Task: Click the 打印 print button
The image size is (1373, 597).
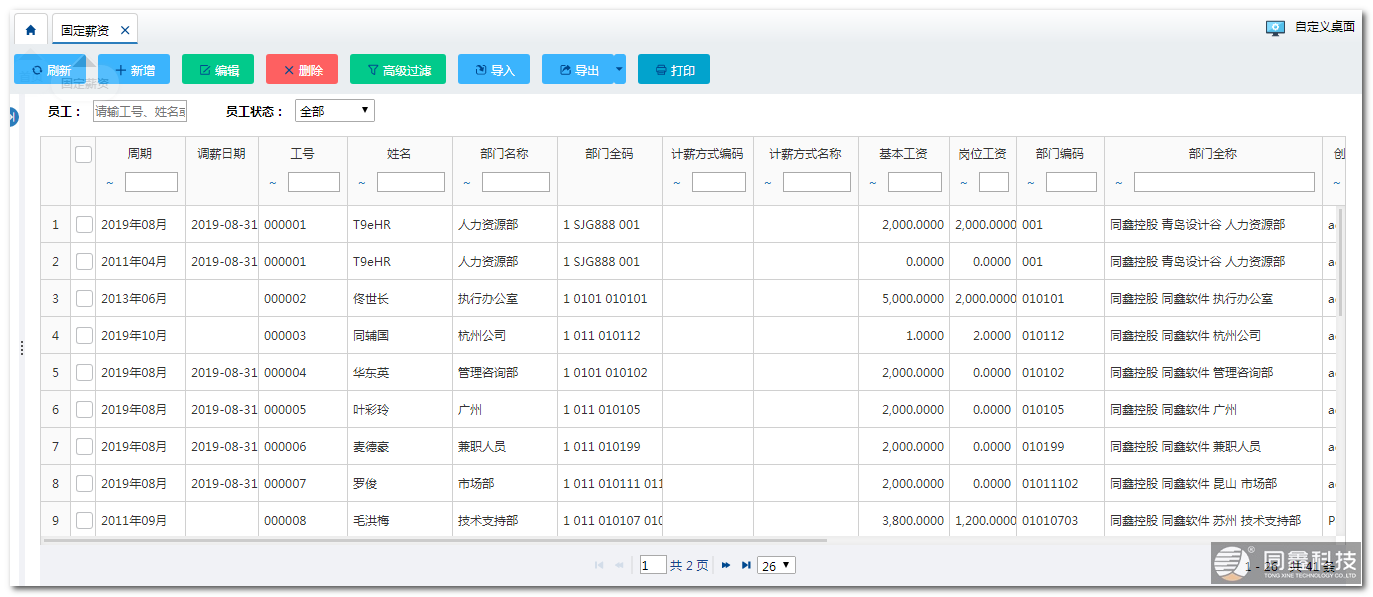Action: click(674, 70)
